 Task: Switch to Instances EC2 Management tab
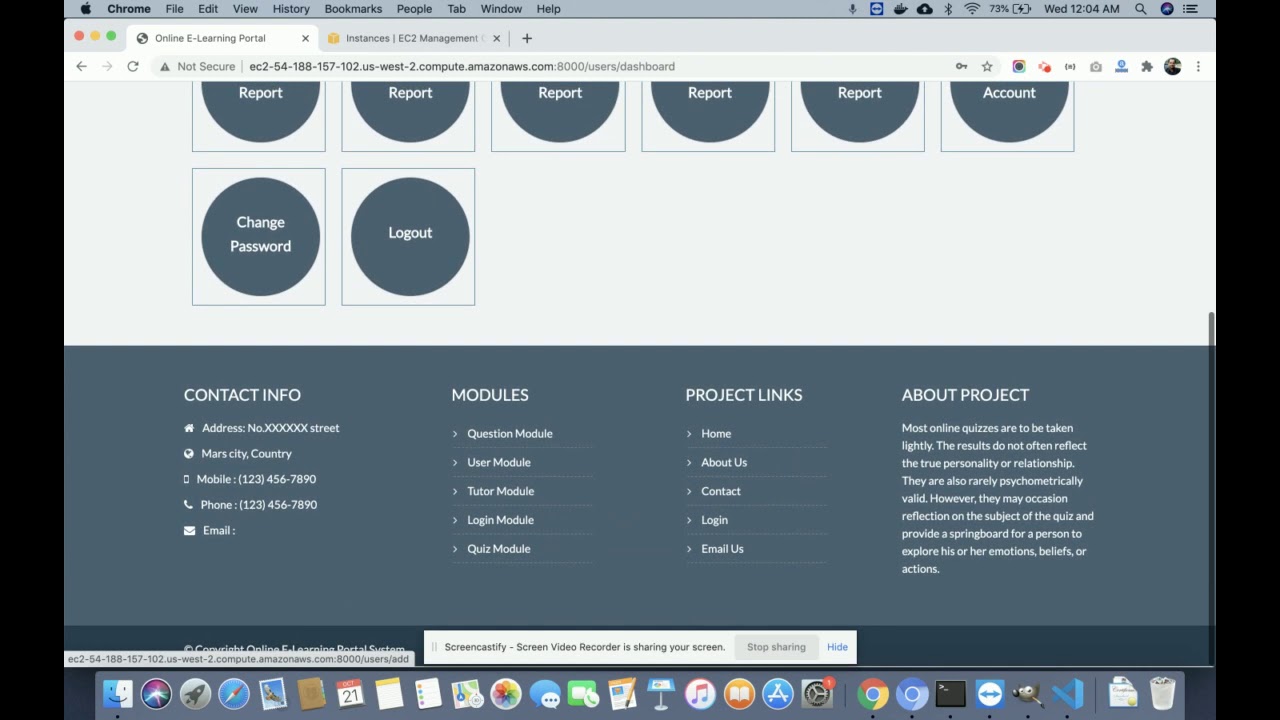[414, 38]
